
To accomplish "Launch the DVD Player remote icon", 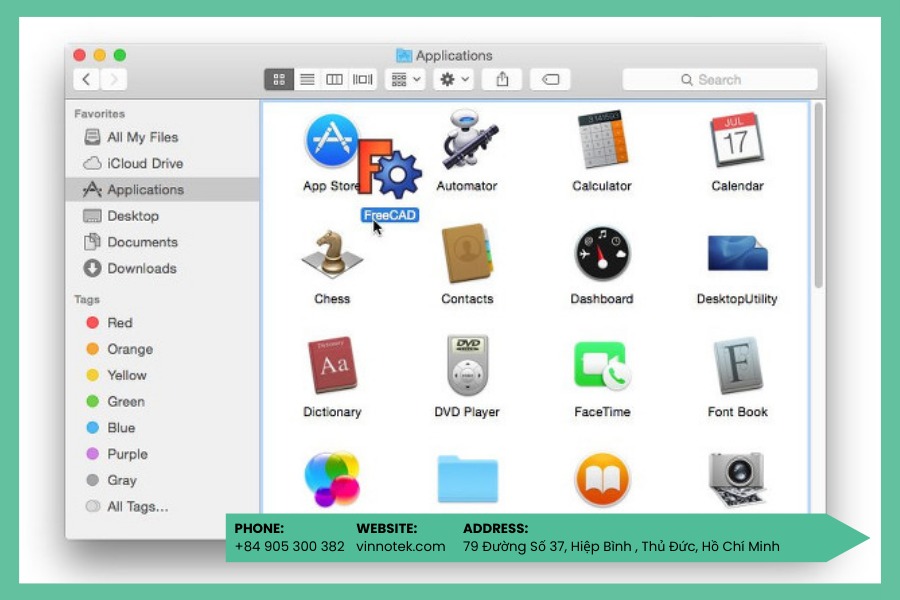I will (x=467, y=366).
